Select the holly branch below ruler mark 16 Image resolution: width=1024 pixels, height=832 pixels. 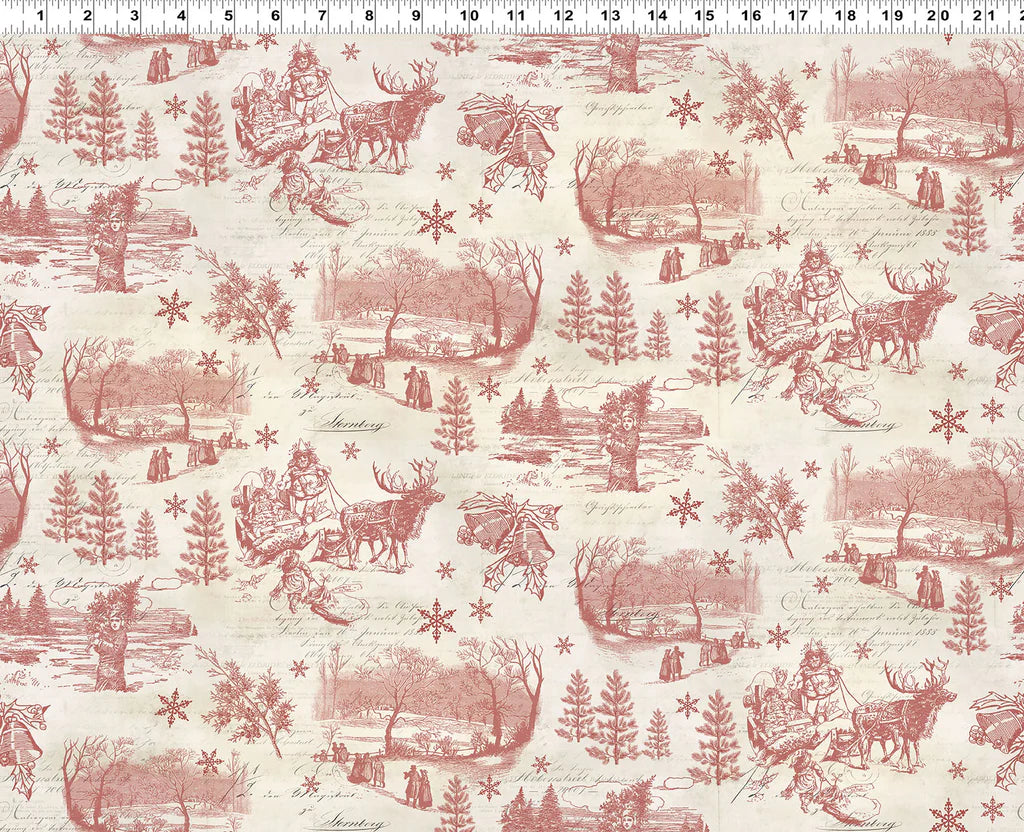coord(757,105)
